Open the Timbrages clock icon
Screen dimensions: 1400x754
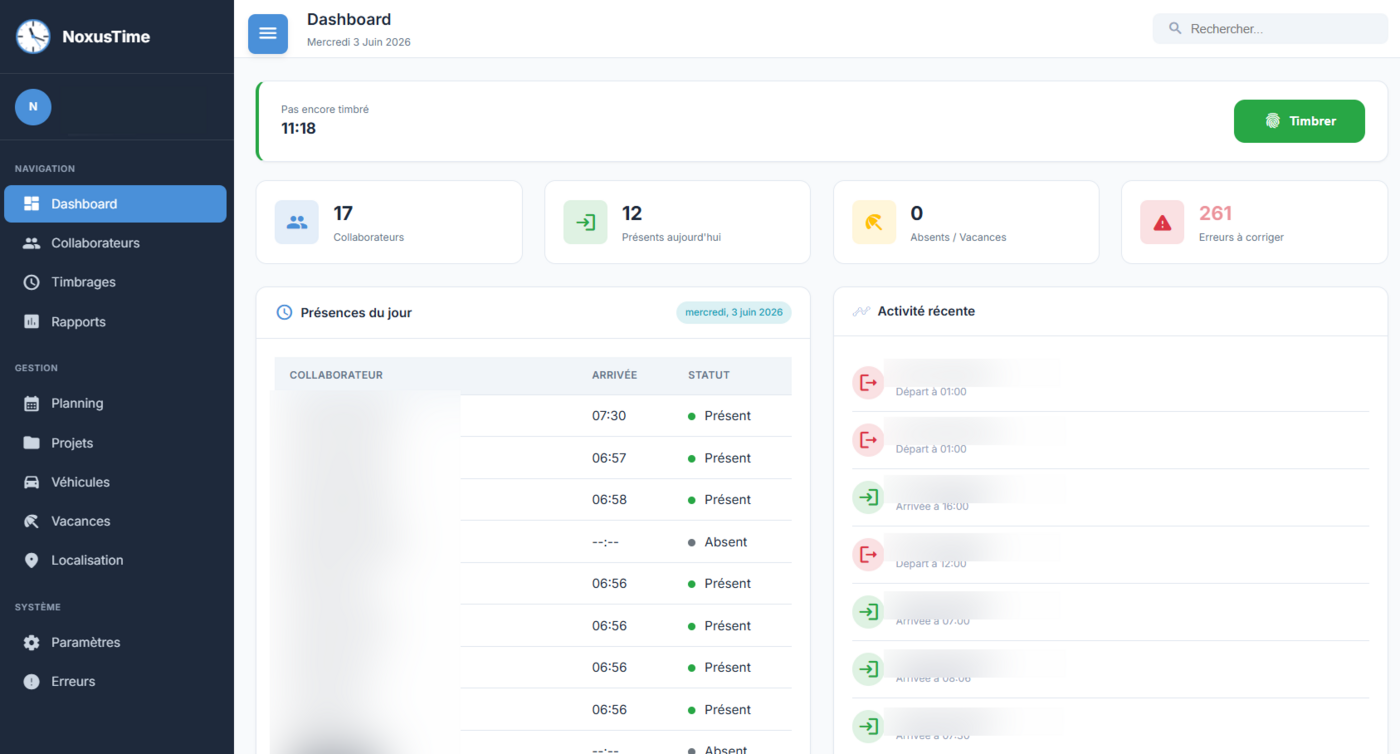[x=32, y=282]
